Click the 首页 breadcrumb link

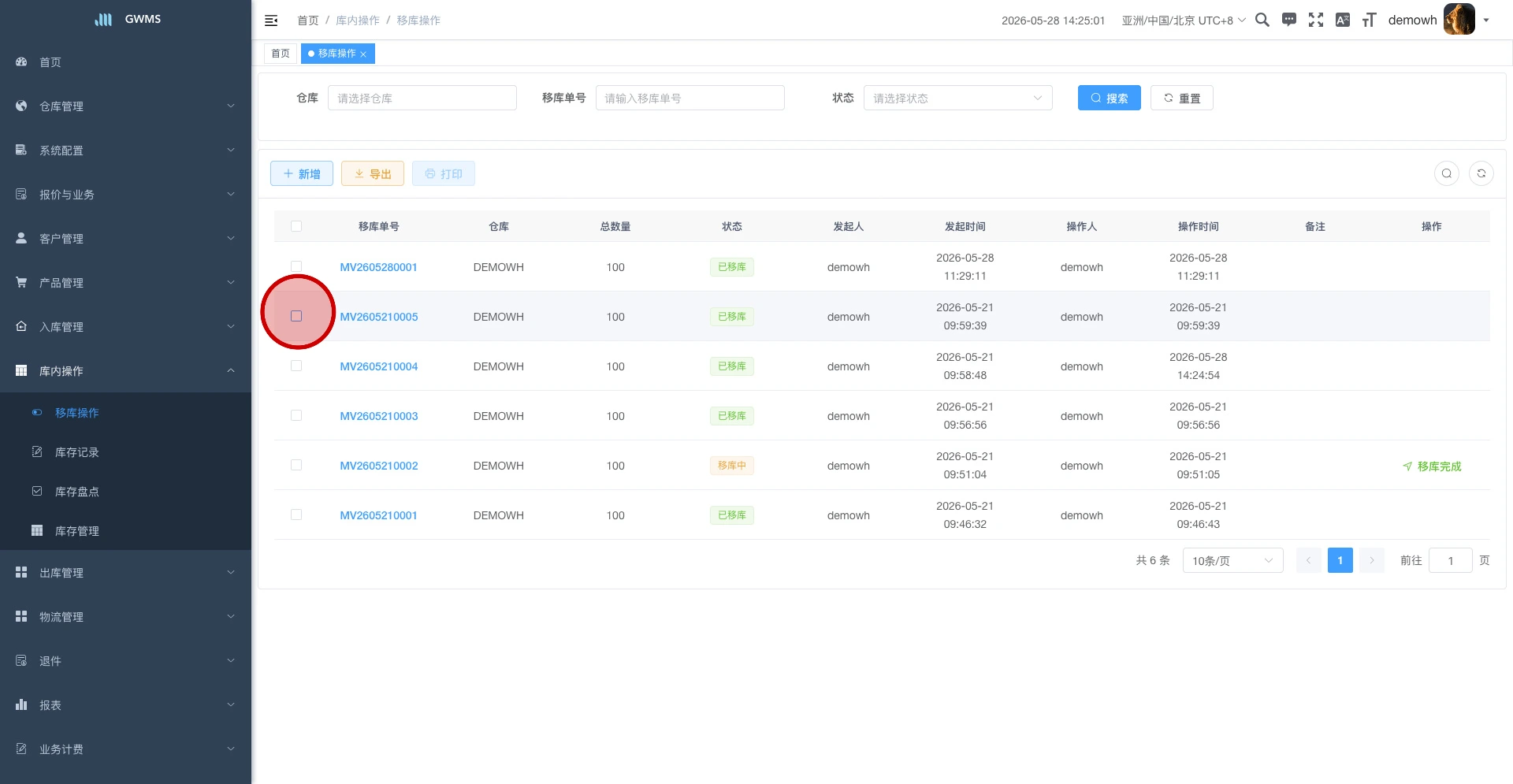tap(308, 20)
